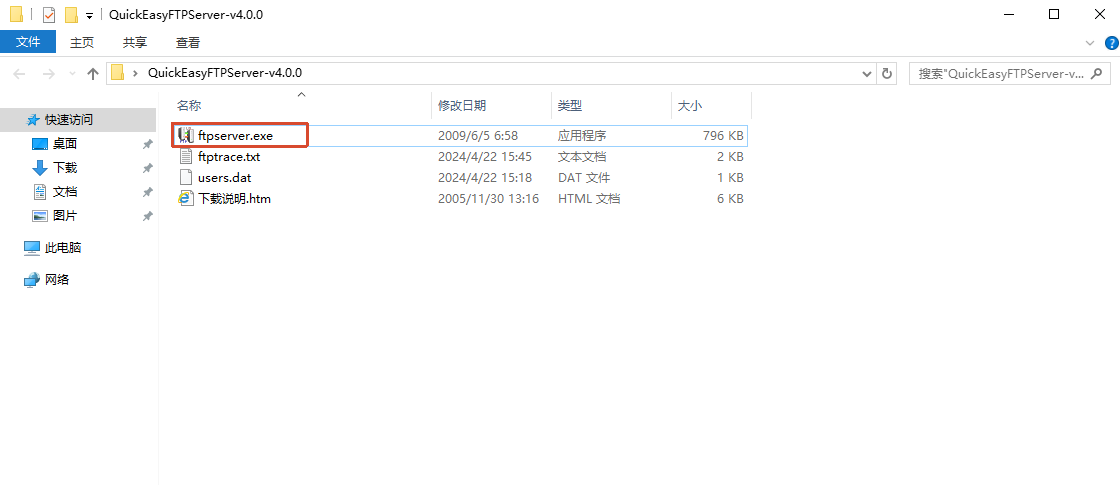
Task: Unpin 图片 via its pin icon
Action: click(x=147, y=216)
